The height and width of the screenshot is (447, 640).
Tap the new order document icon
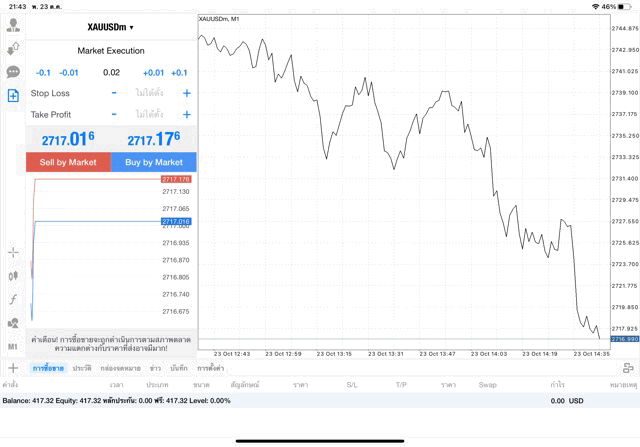[x=13, y=96]
